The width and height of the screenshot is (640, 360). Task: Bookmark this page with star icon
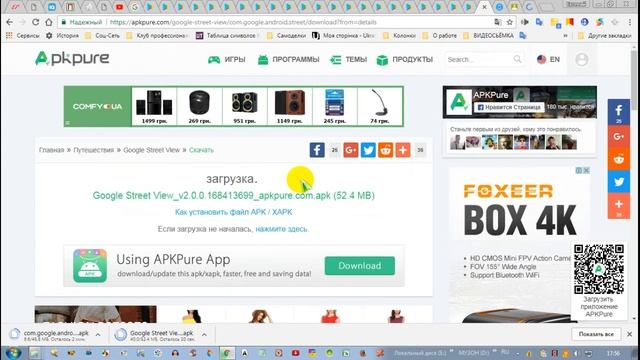[509, 22]
